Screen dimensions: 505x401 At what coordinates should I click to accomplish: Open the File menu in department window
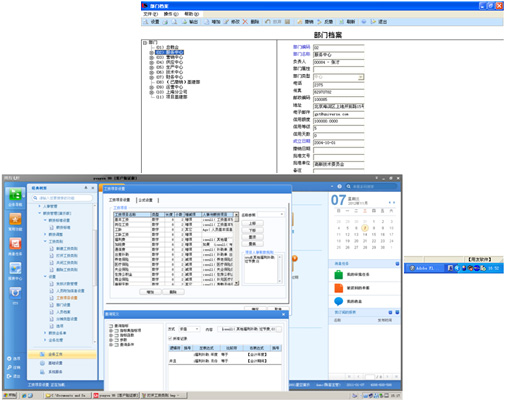coord(150,14)
